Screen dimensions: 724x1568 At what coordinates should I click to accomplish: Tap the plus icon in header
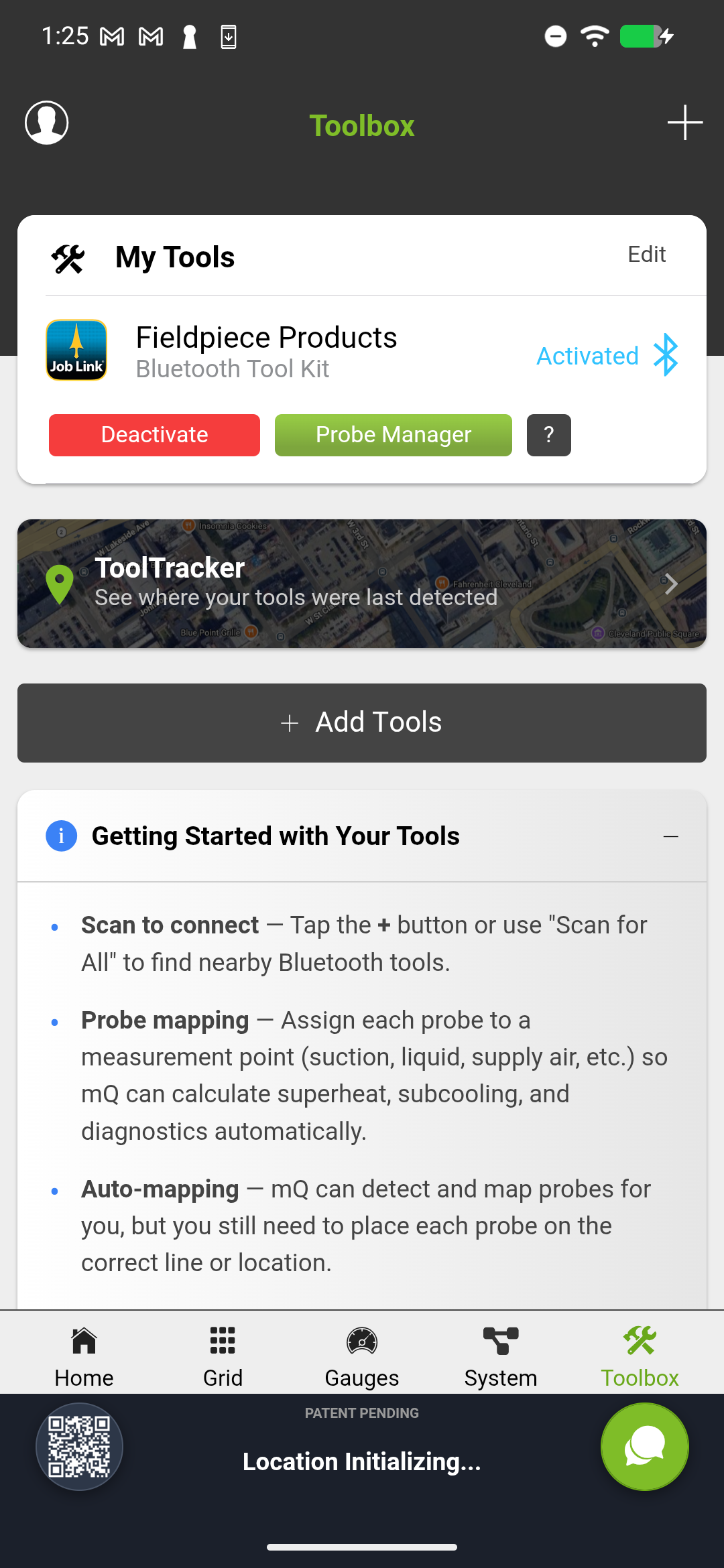684,123
